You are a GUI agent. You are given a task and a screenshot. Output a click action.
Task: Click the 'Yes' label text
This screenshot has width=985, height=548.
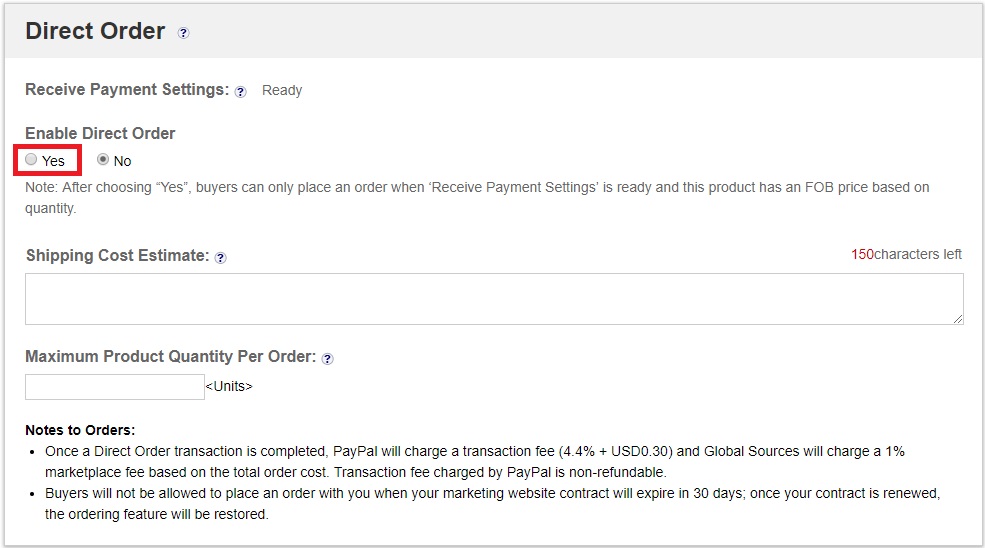53,161
